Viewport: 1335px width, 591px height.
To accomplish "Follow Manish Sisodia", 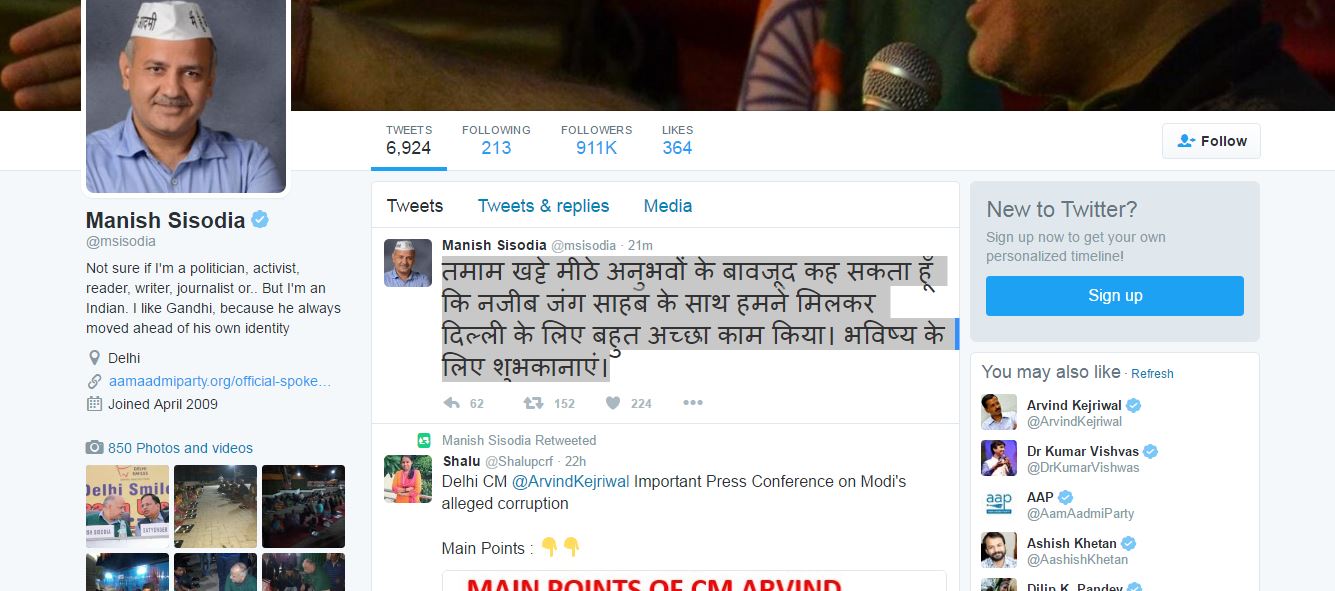I will tap(1211, 141).
